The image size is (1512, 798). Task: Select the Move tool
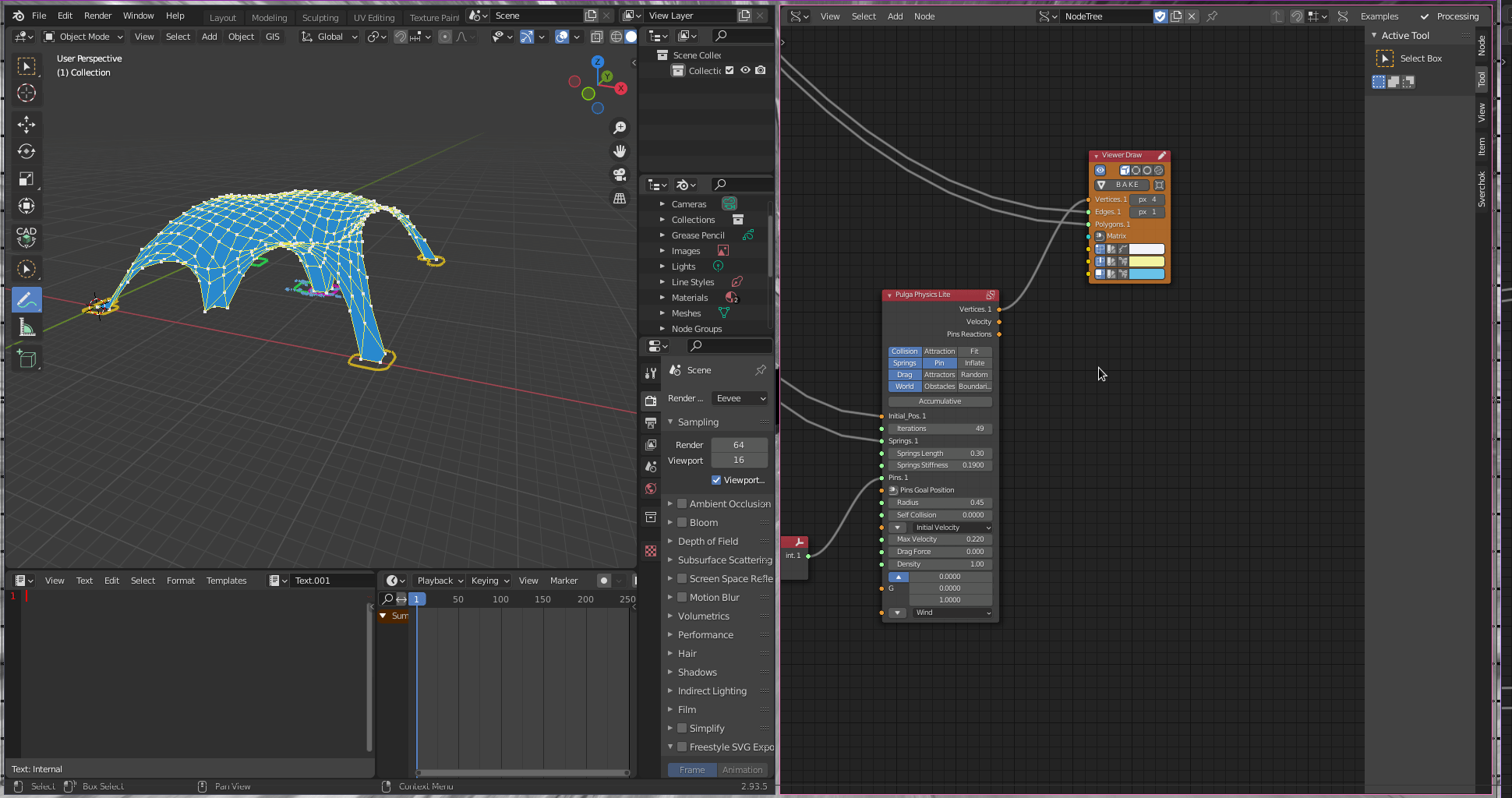coord(26,125)
